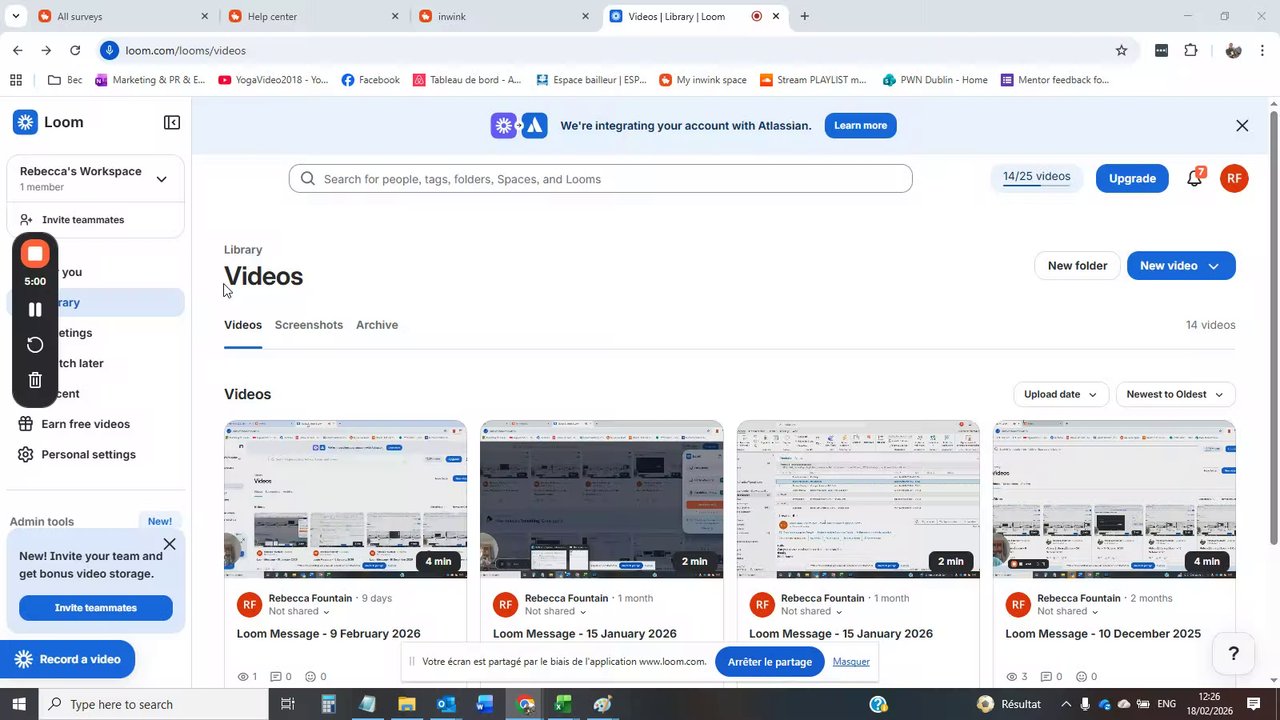Go back with the browser back arrow
This screenshot has height=720, width=1280.
[x=17, y=50]
